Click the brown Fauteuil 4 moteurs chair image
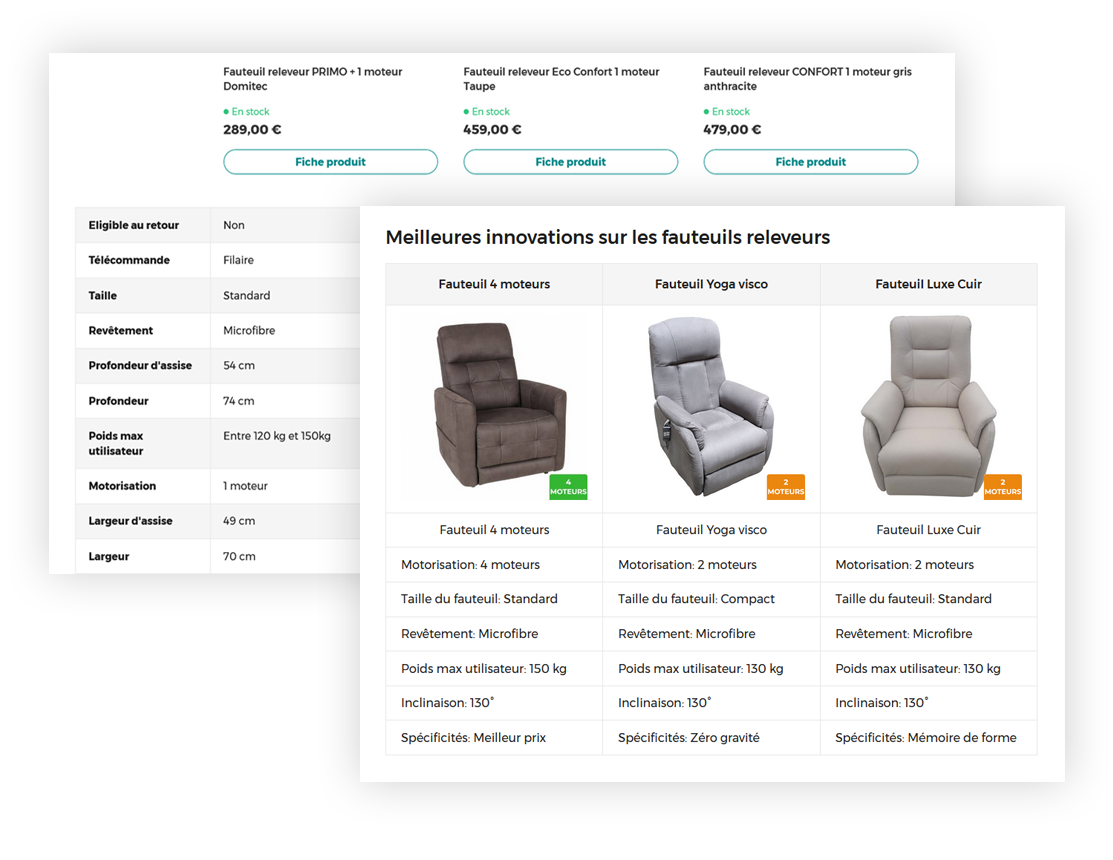1113x860 pixels. coord(500,404)
